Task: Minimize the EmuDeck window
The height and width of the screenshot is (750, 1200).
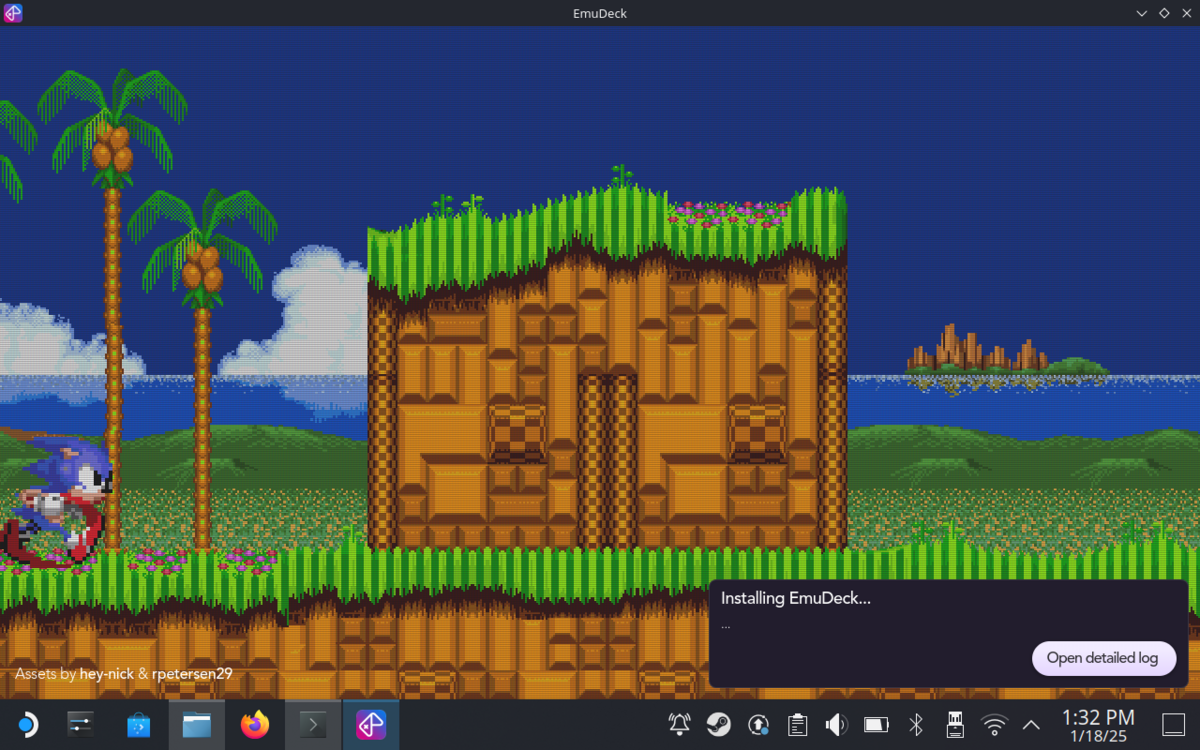Action: (1142, 13)
